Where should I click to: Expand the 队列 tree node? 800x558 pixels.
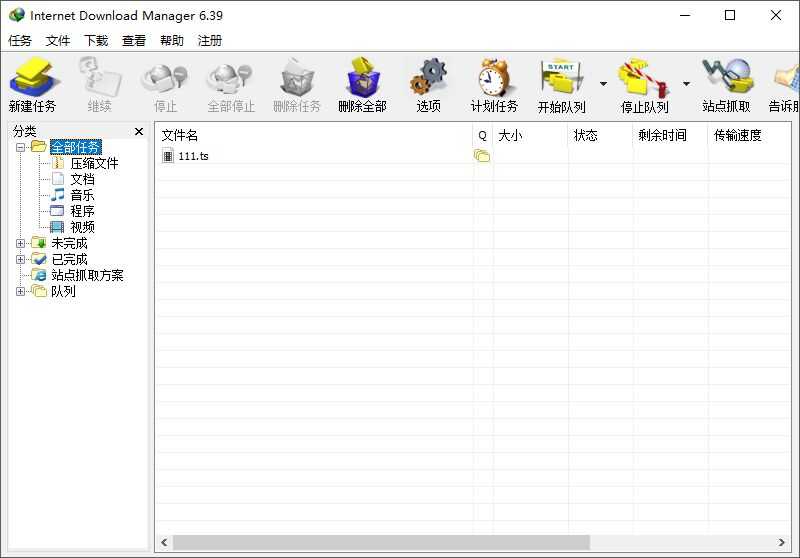[20, 291]
